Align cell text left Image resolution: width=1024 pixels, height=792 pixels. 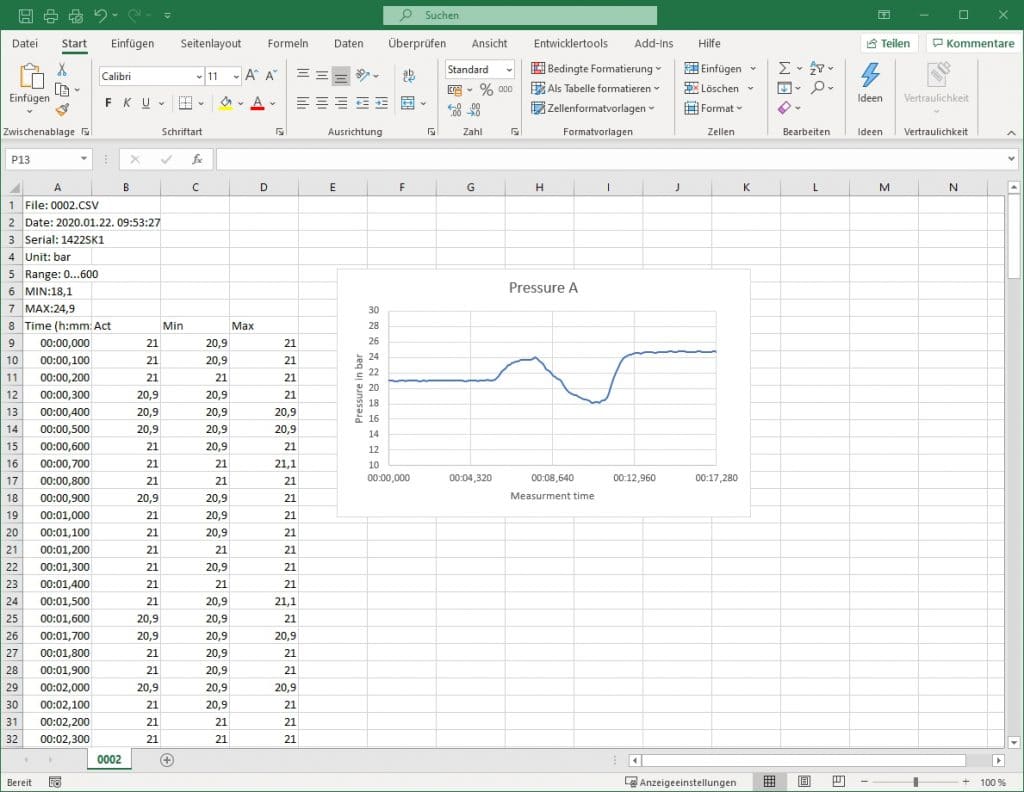point(302,103)
